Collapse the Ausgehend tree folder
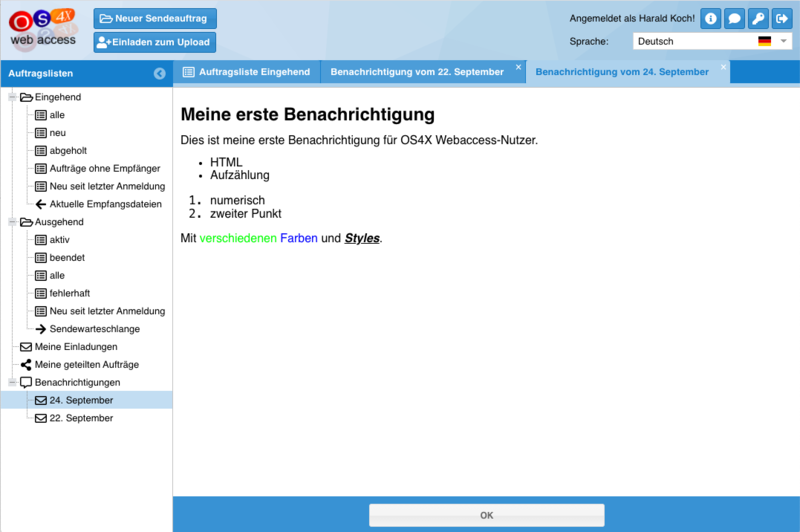The width and height of the screenshot is (800, 532). pos(12,222)
